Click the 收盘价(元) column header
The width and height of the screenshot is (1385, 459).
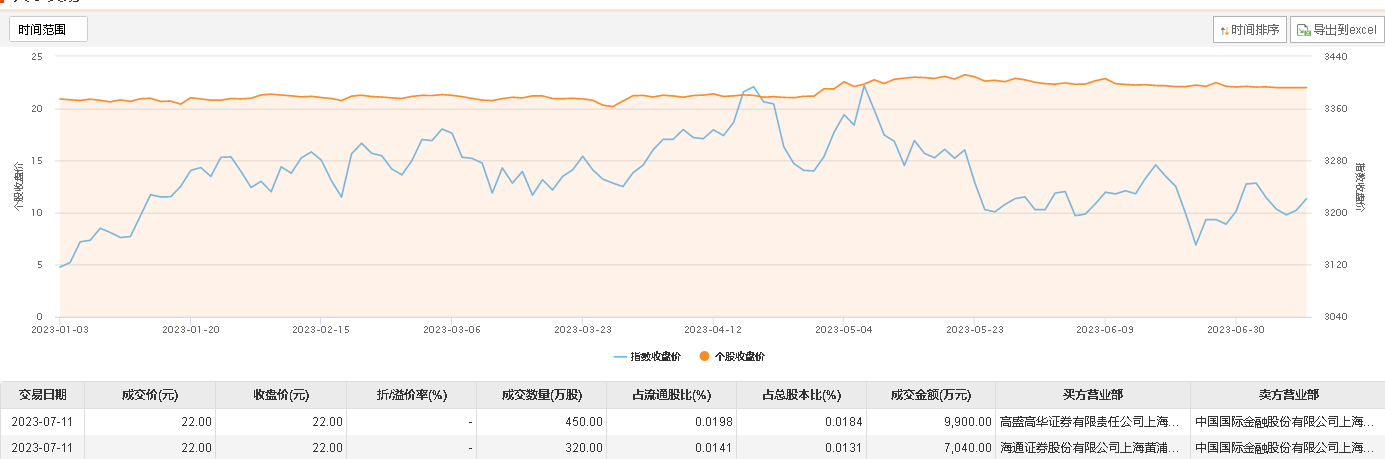281,395
